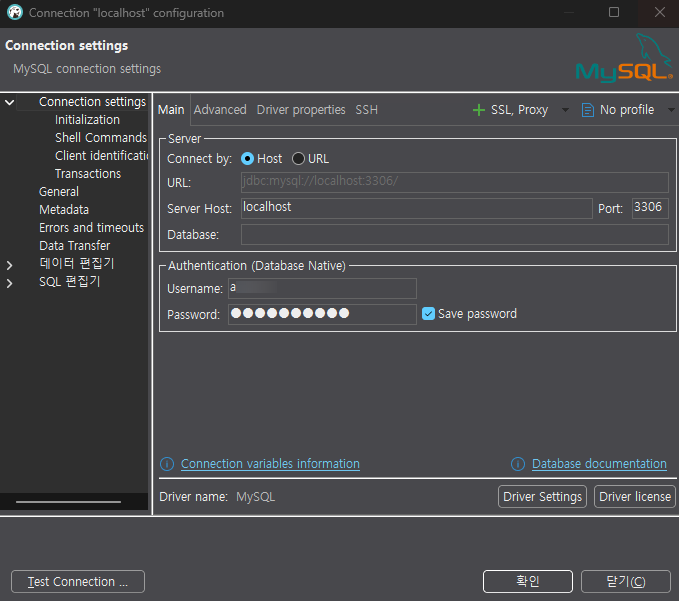This screenshot has height=601, width=679.
Task: Click the No profile label
Action: (x=627, y=110)
